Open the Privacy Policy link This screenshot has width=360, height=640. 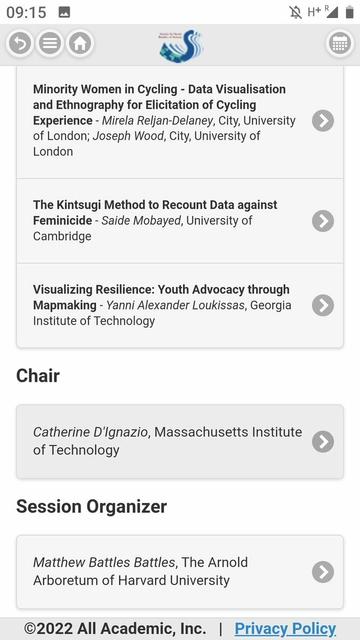click(x=285, y=629)
